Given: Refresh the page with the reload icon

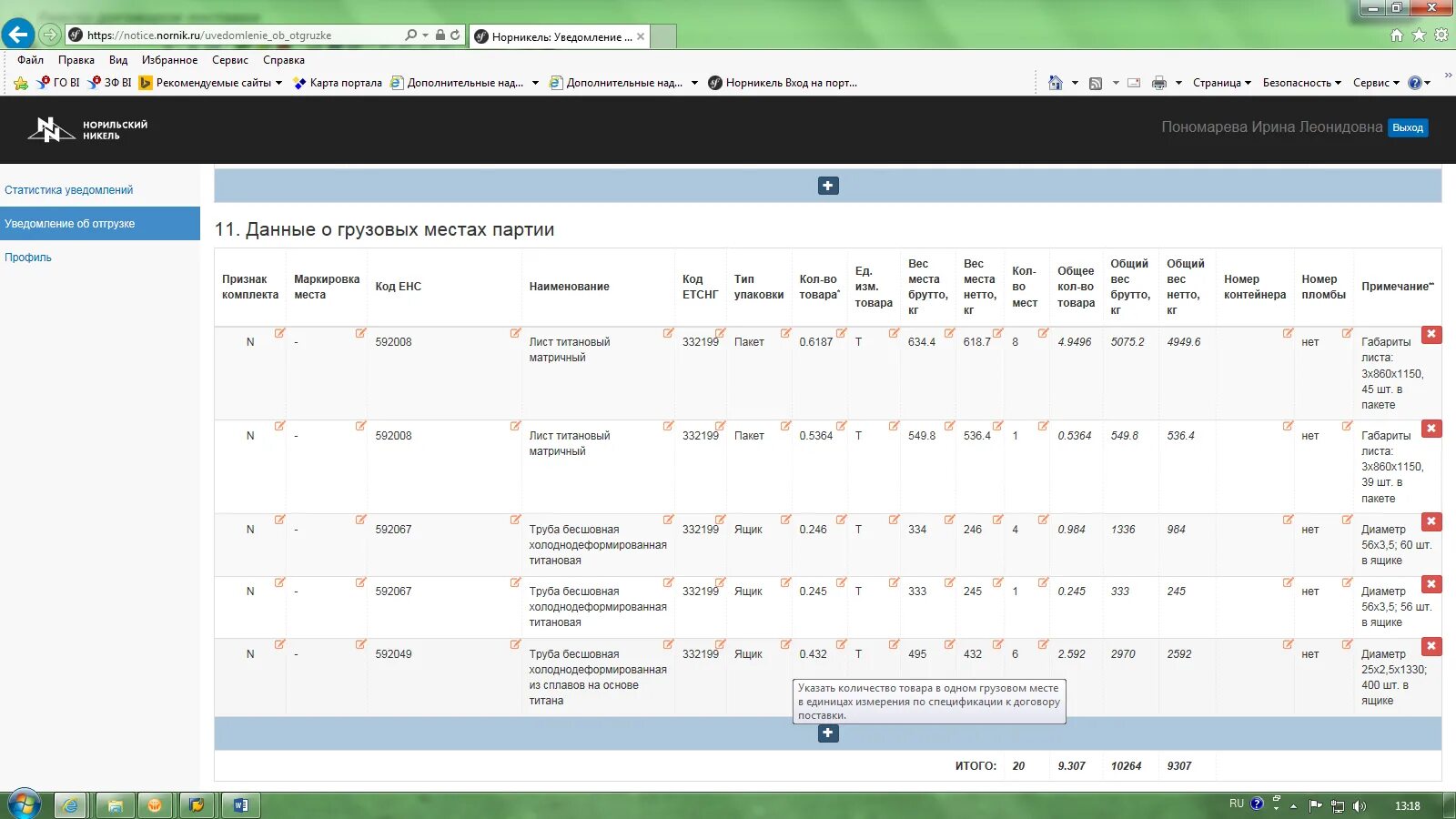Looking at the screenshot, I should pyautogui.click(x=455, y=35).
